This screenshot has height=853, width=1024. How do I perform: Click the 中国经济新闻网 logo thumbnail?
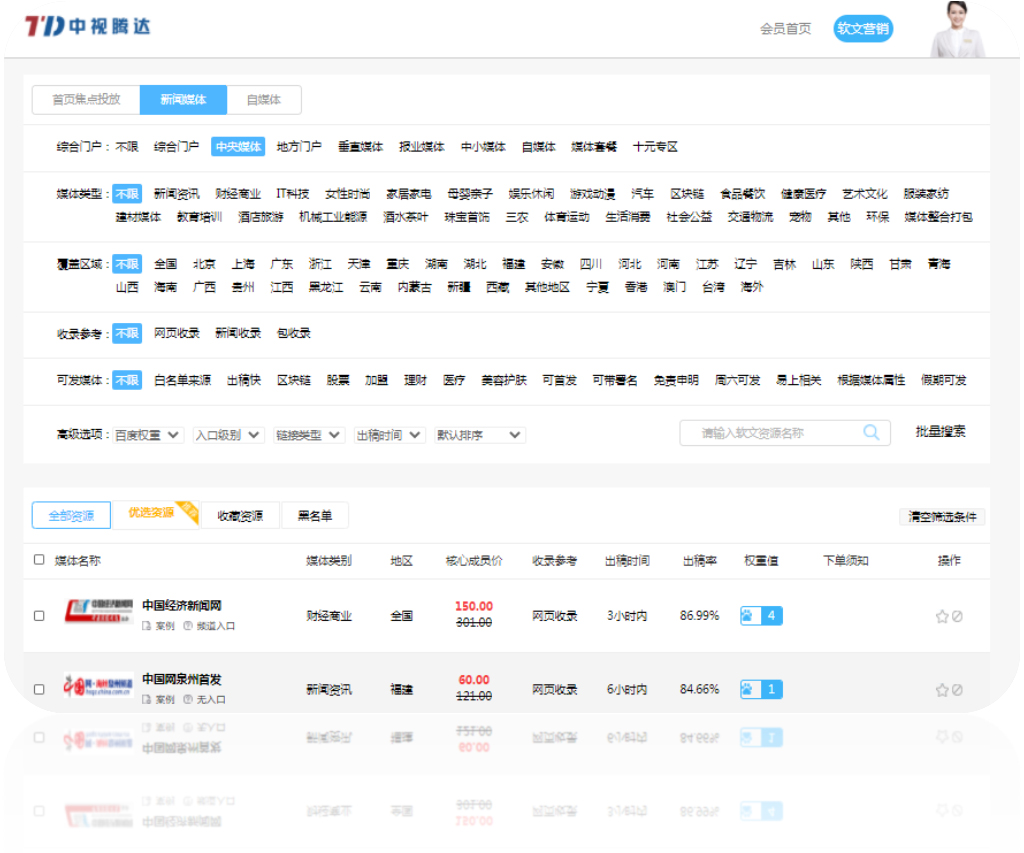(99, 611)
